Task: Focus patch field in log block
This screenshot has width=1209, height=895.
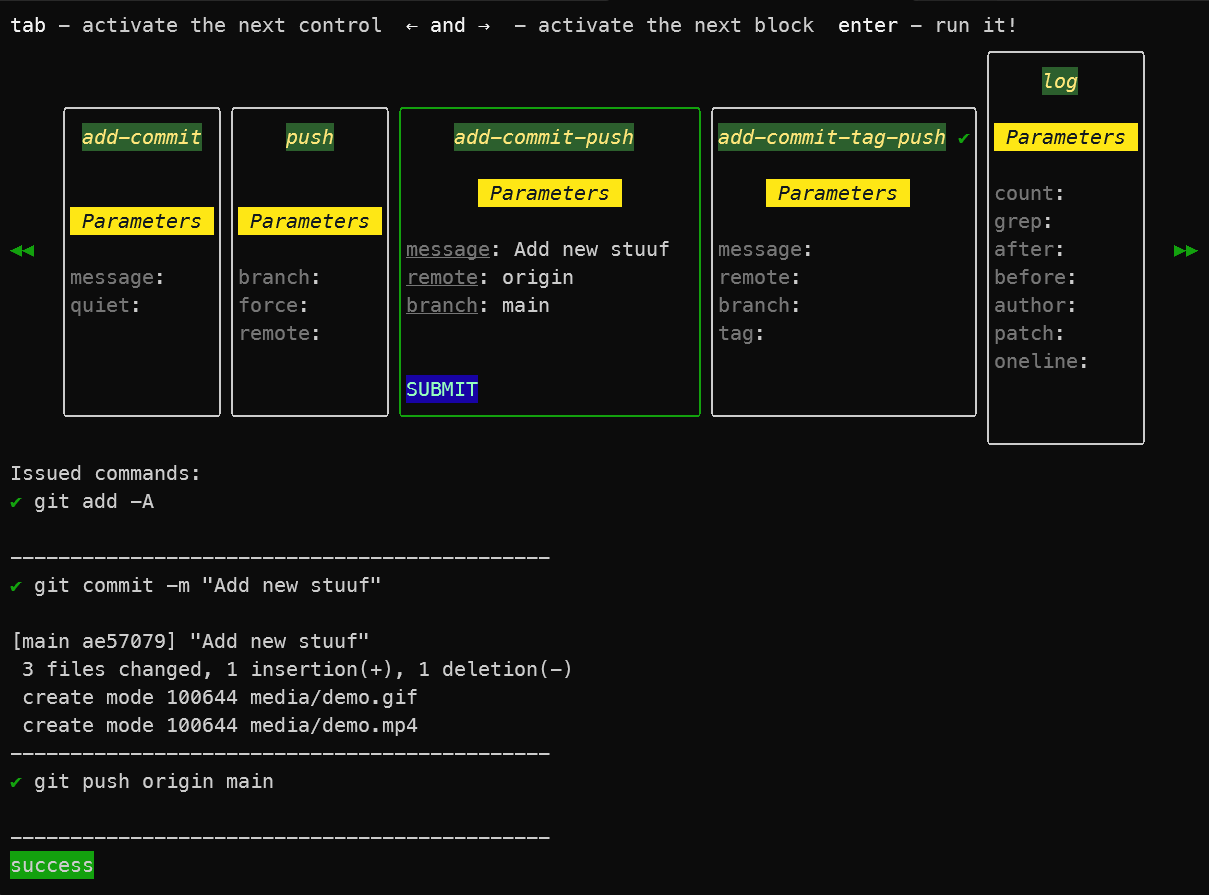Action: [1030, 333]
